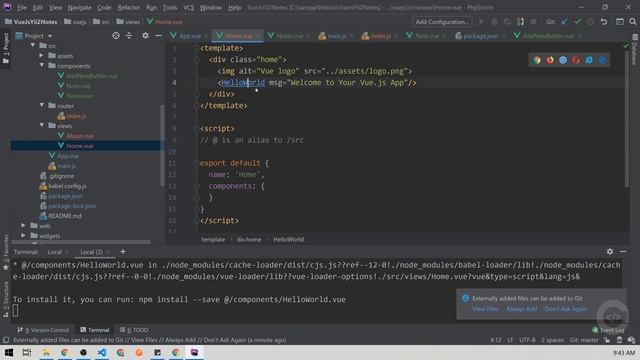The width and height of the screenshot is (640, 360).
Task: Click the Search Everywhere magnifier icon
Action: click(x=633, y=22)
